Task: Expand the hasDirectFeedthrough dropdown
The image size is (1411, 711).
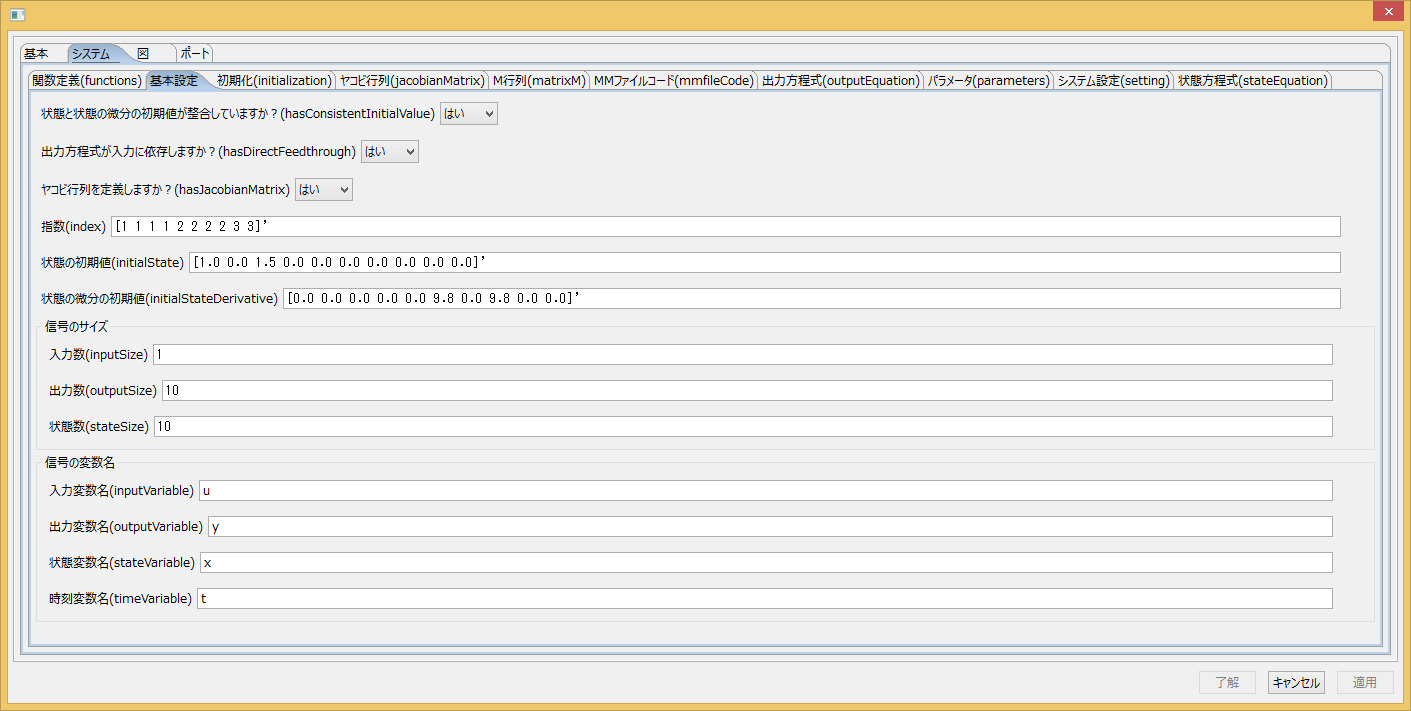Action: 389,152
